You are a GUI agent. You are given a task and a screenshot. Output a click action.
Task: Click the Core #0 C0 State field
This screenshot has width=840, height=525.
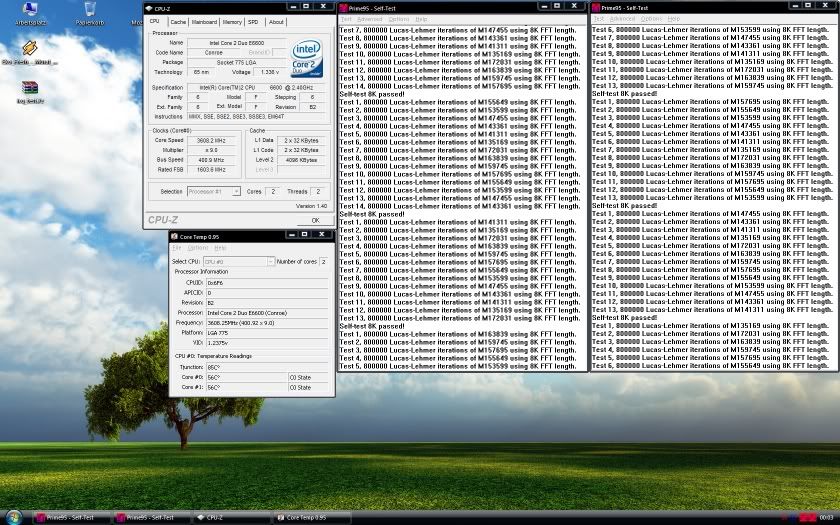pos(308,377)
